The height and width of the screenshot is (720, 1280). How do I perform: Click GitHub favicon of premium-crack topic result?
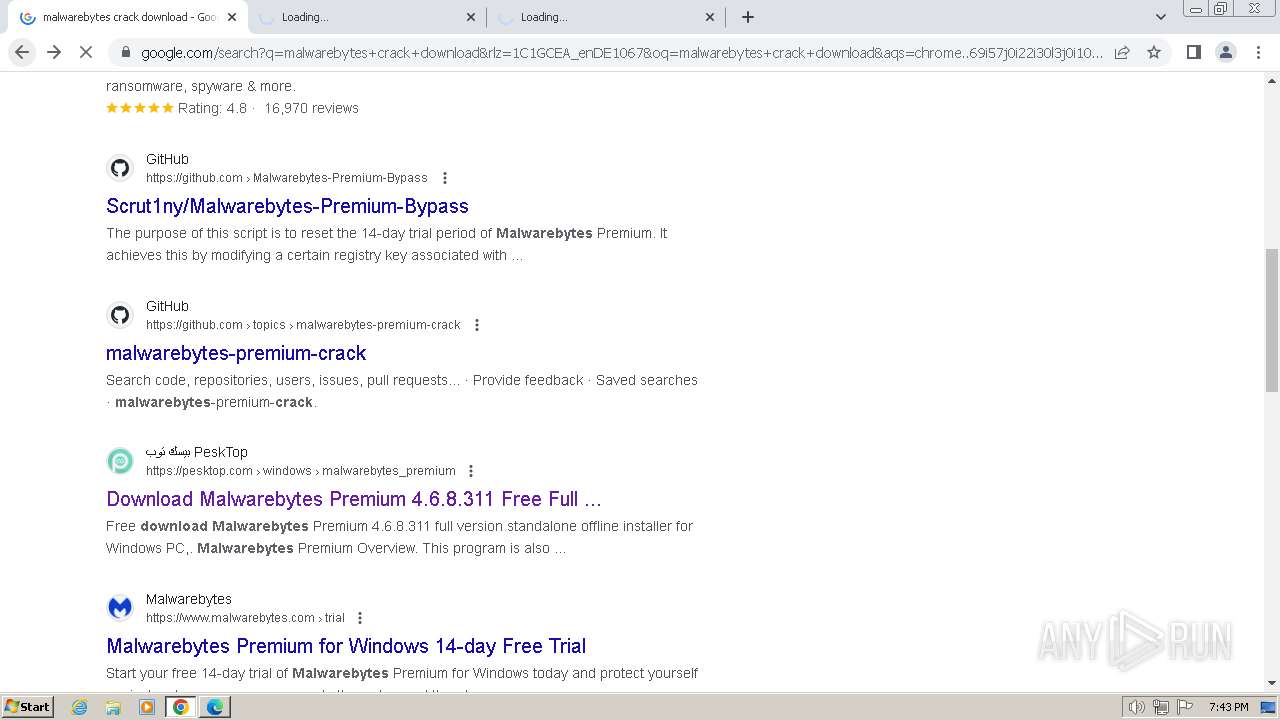click(120, 315)
